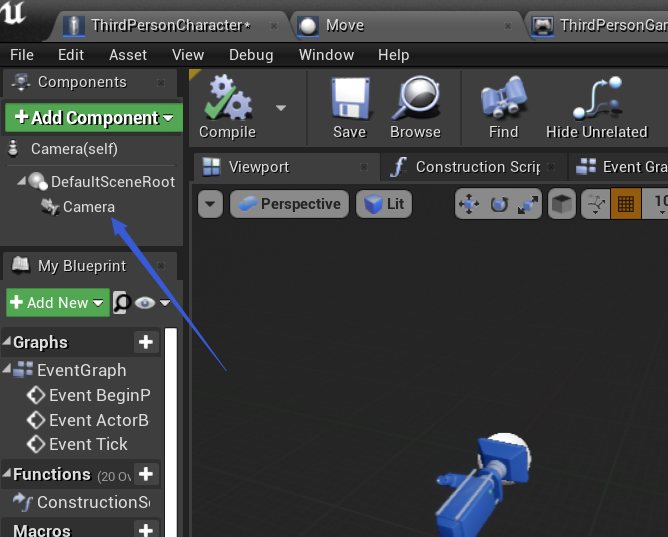Image resolution: width=668 pixels, height=537 pixels.
Task: Open the Lit view mode menu
Action: [x=384, y=204]
